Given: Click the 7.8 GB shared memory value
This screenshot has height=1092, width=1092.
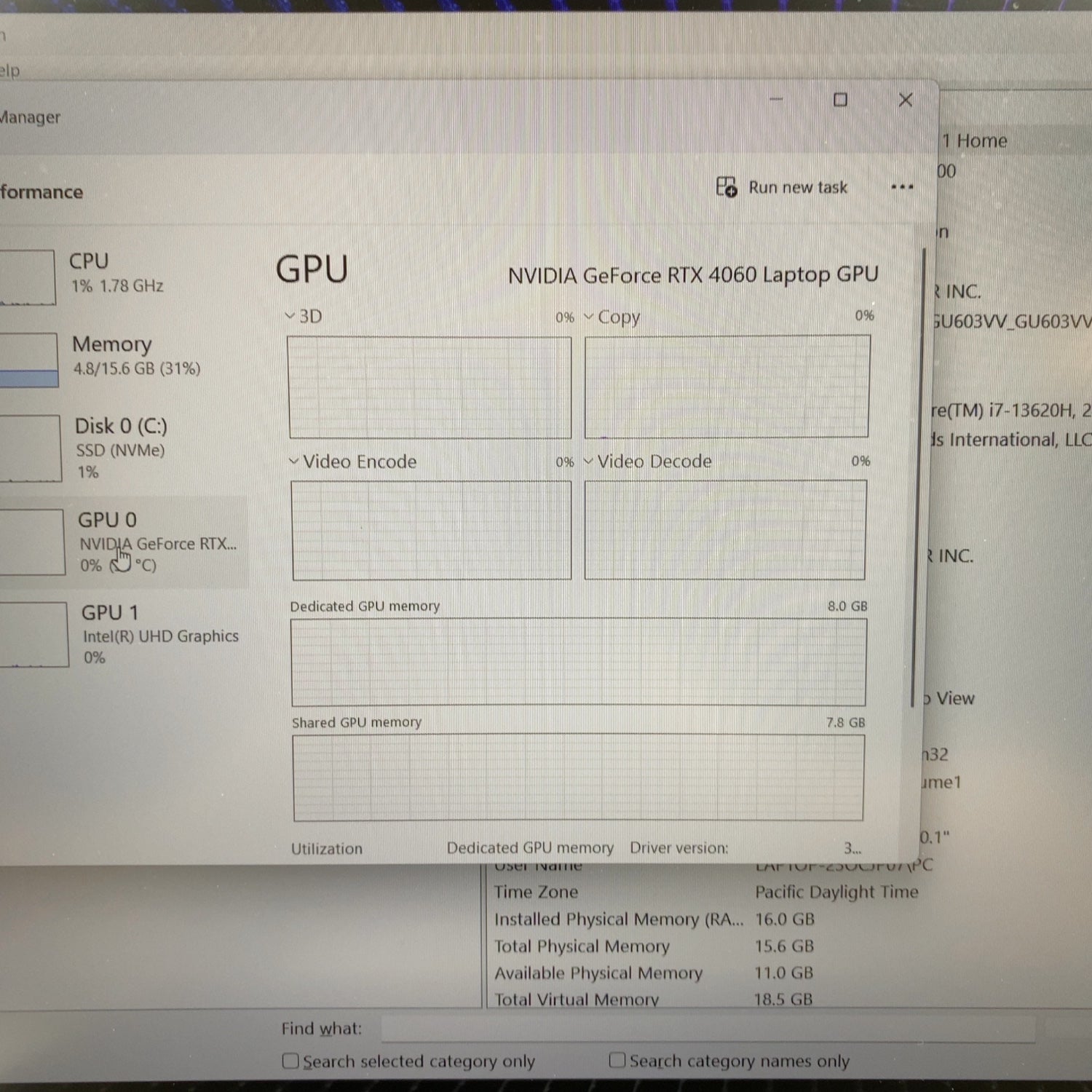Looking at the screenshot, I should (845, 722).
